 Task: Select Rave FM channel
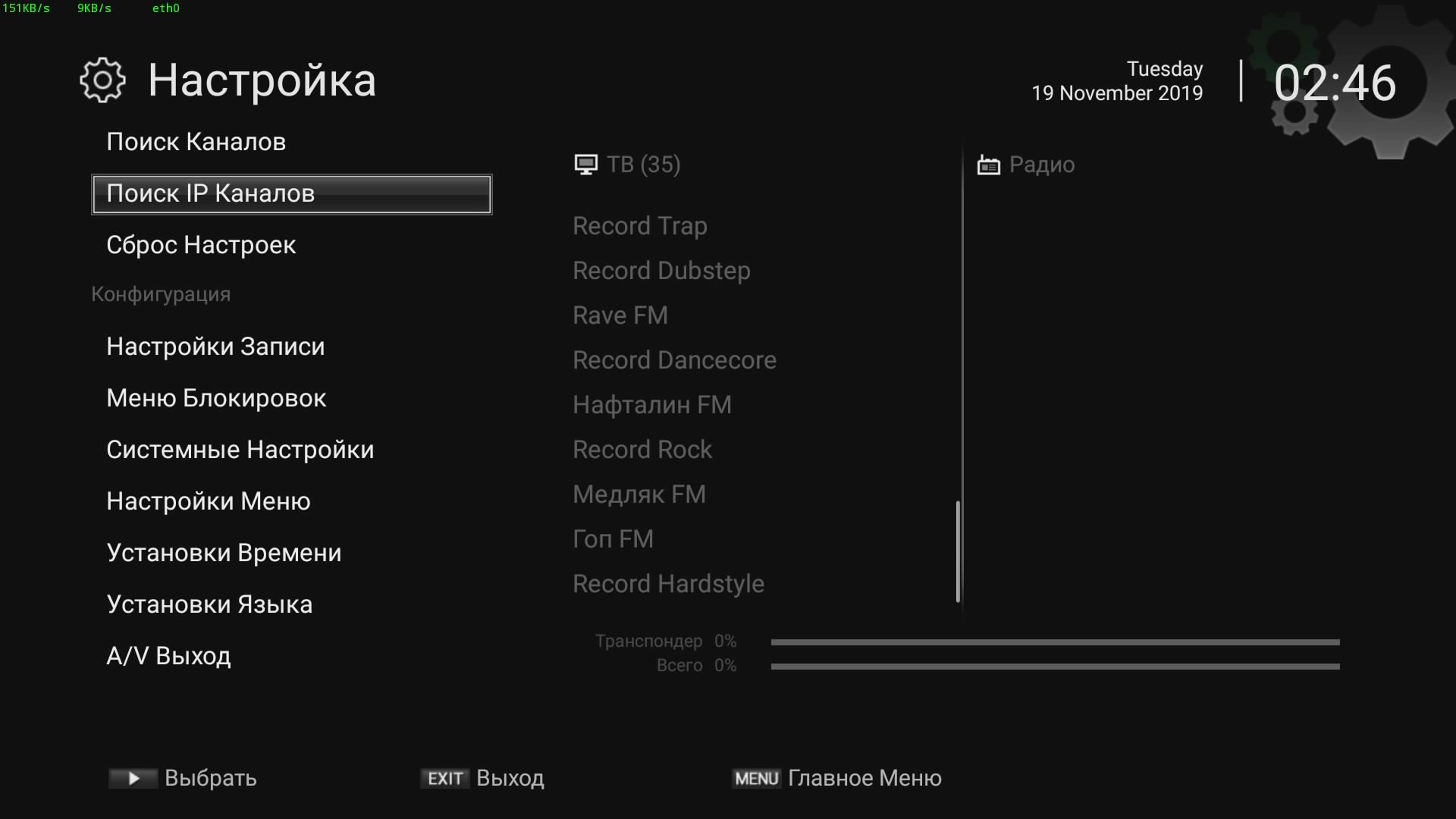[x=620, y=315]
